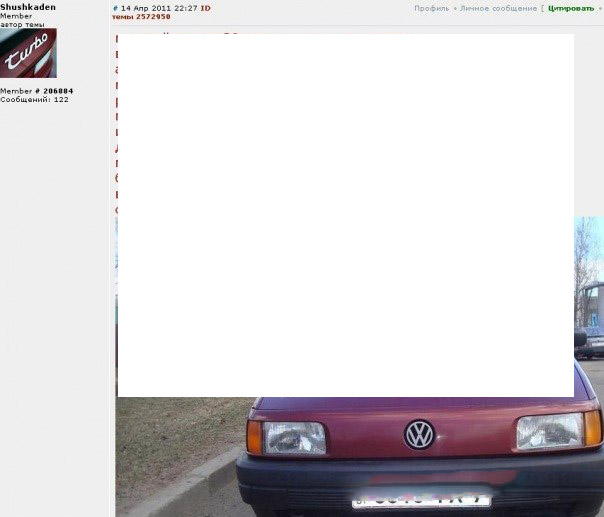Click the Сообщений: 122 post counter
The height and width of the screenshot is (517, 604).
(x=34, y=99)
